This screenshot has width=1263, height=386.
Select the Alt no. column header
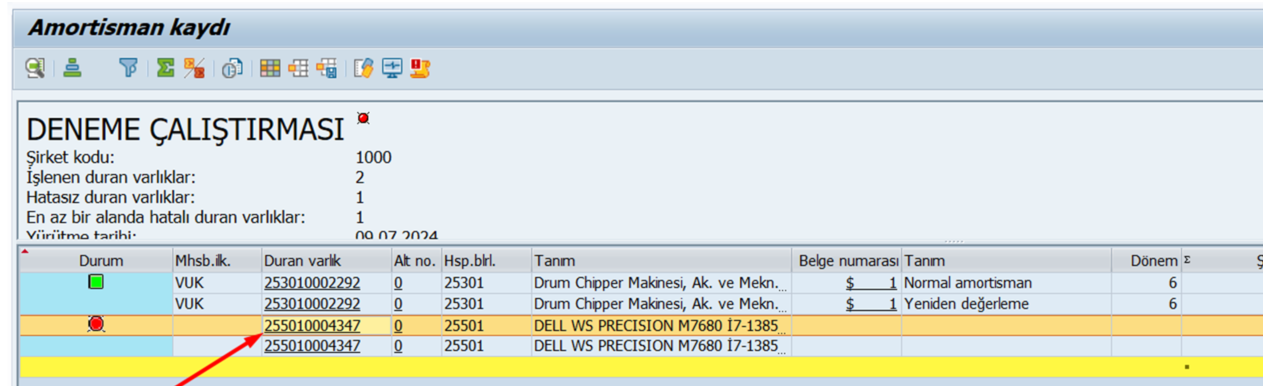click(x=415, y=261)
